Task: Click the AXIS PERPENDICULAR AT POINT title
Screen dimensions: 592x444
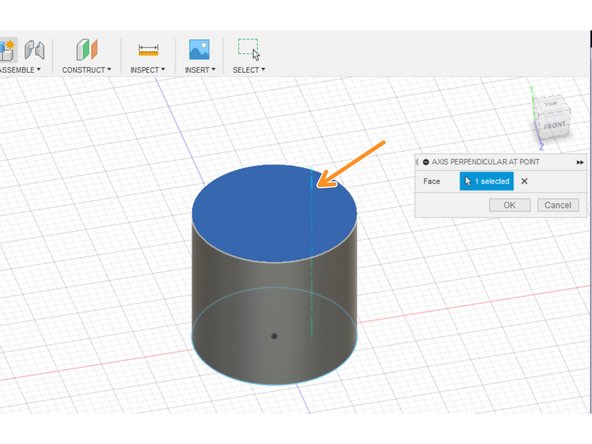Action: point(485,162)
